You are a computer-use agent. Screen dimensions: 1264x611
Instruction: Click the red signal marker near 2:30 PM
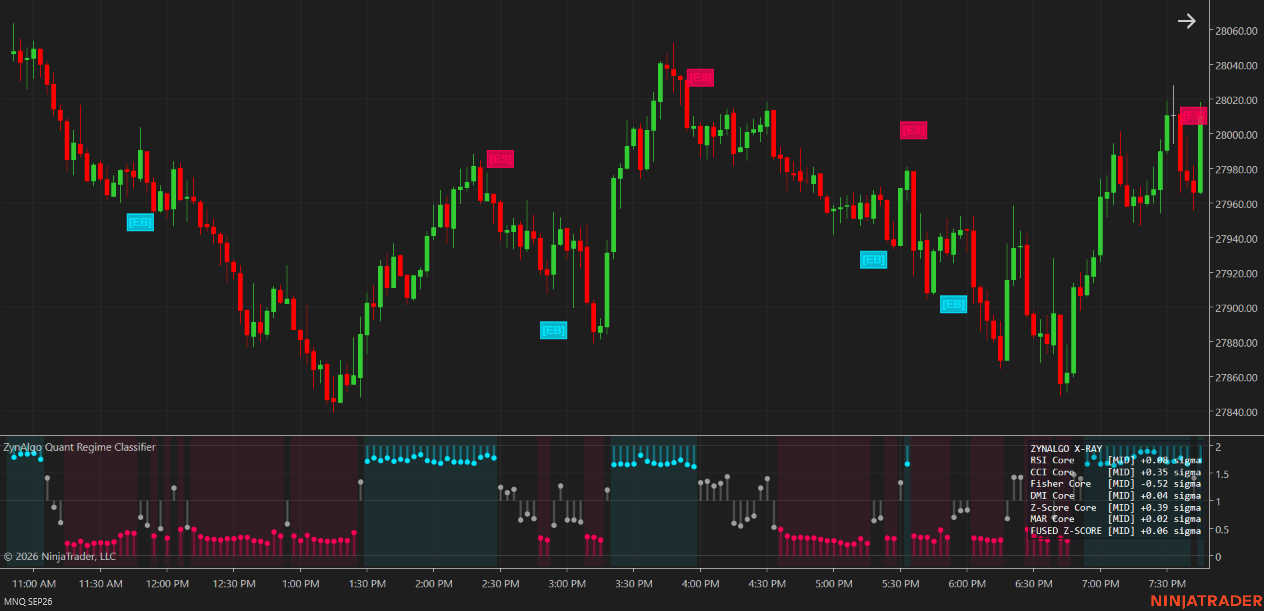click(500, 159)
